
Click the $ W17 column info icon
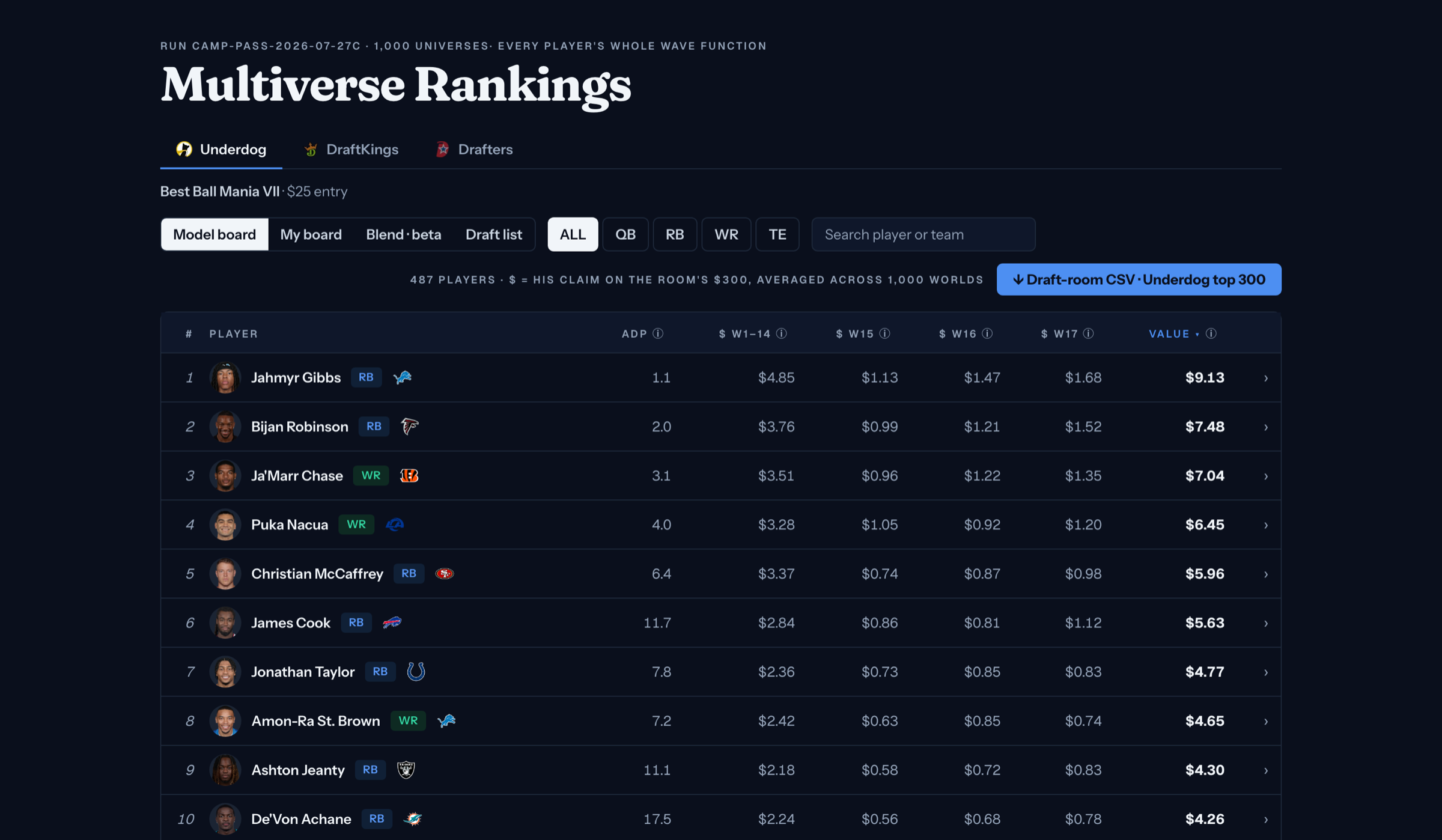click(x=1088, y=333)
